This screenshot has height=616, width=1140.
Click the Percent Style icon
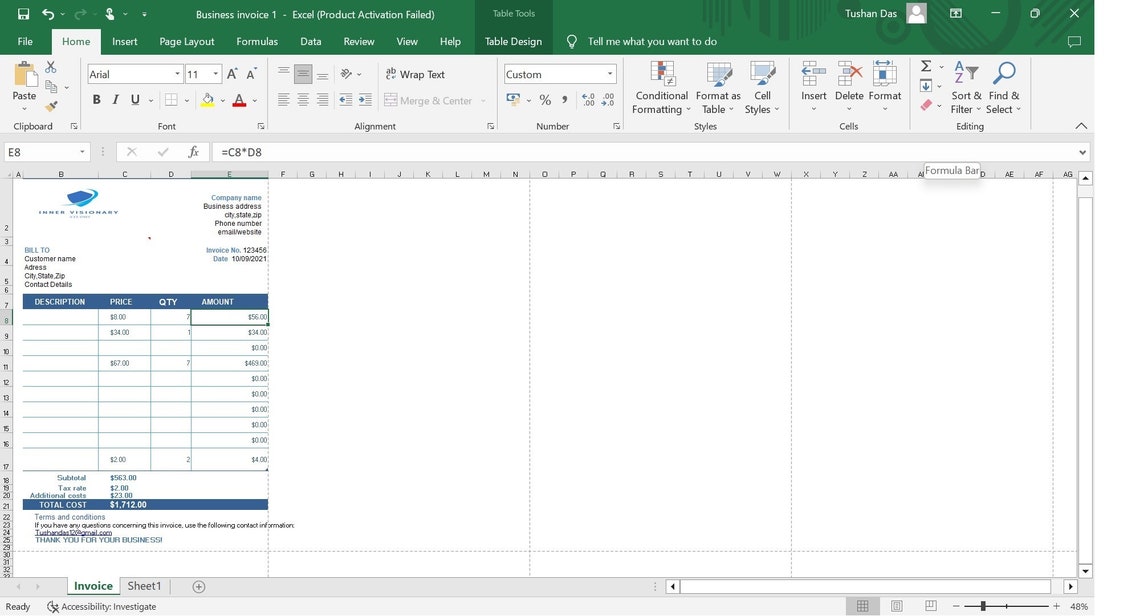click(545, 100)
